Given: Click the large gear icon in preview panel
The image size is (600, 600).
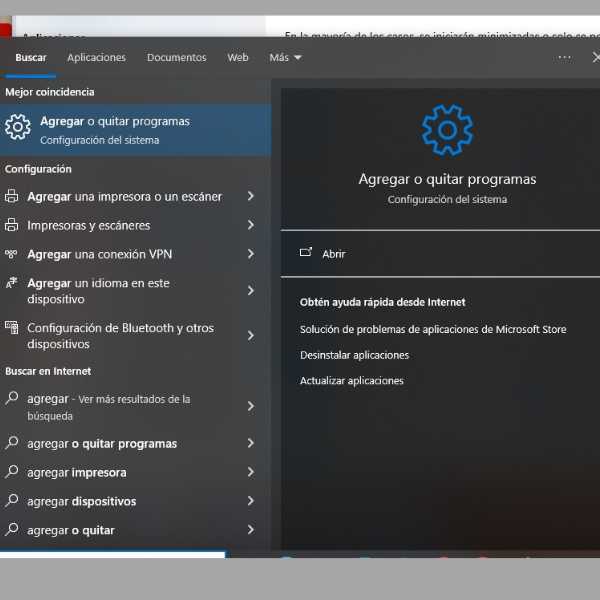Looking at the screenshot, I should click(x=447, y=130).
